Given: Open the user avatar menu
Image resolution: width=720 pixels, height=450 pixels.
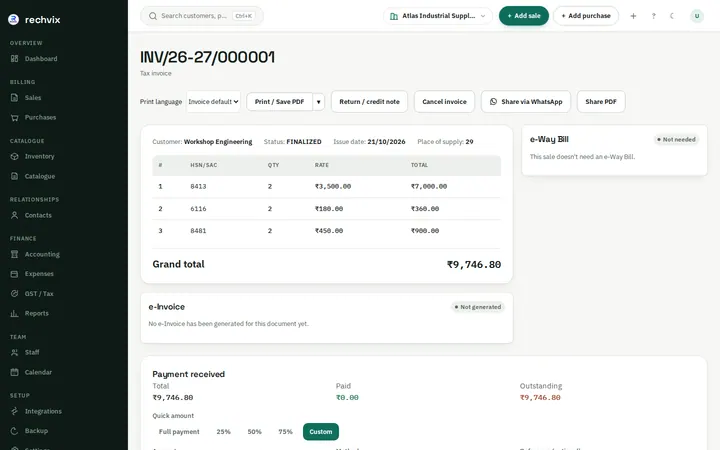Looking at the screenshot, I should tap(697, 16).
